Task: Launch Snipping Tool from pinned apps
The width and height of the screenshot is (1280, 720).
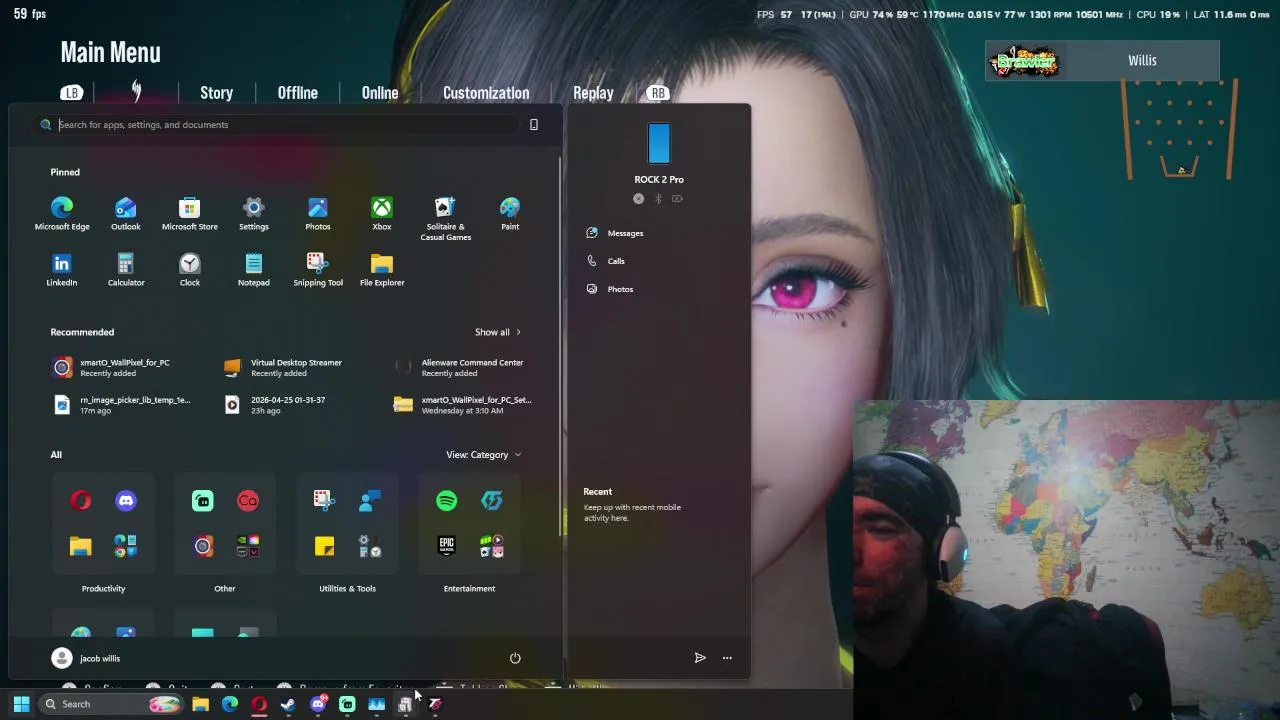Action: [318, 270]
